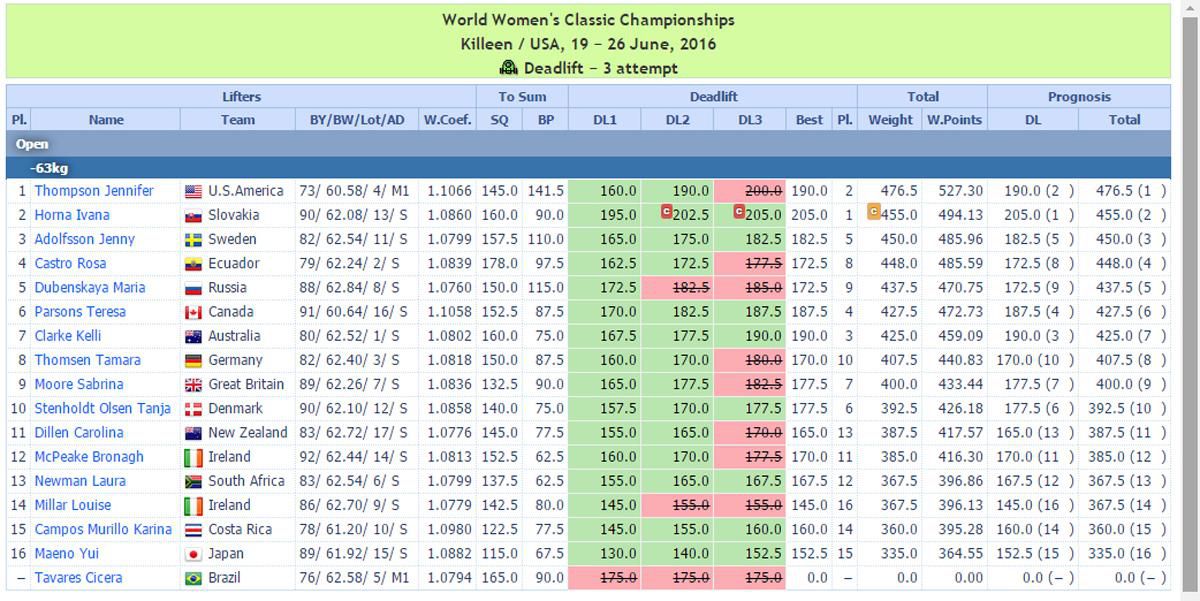Image resolution: width=1200 pixels, height=601 pixels.
Task: Click the South Africa flag icon
Action: (193, 481)
